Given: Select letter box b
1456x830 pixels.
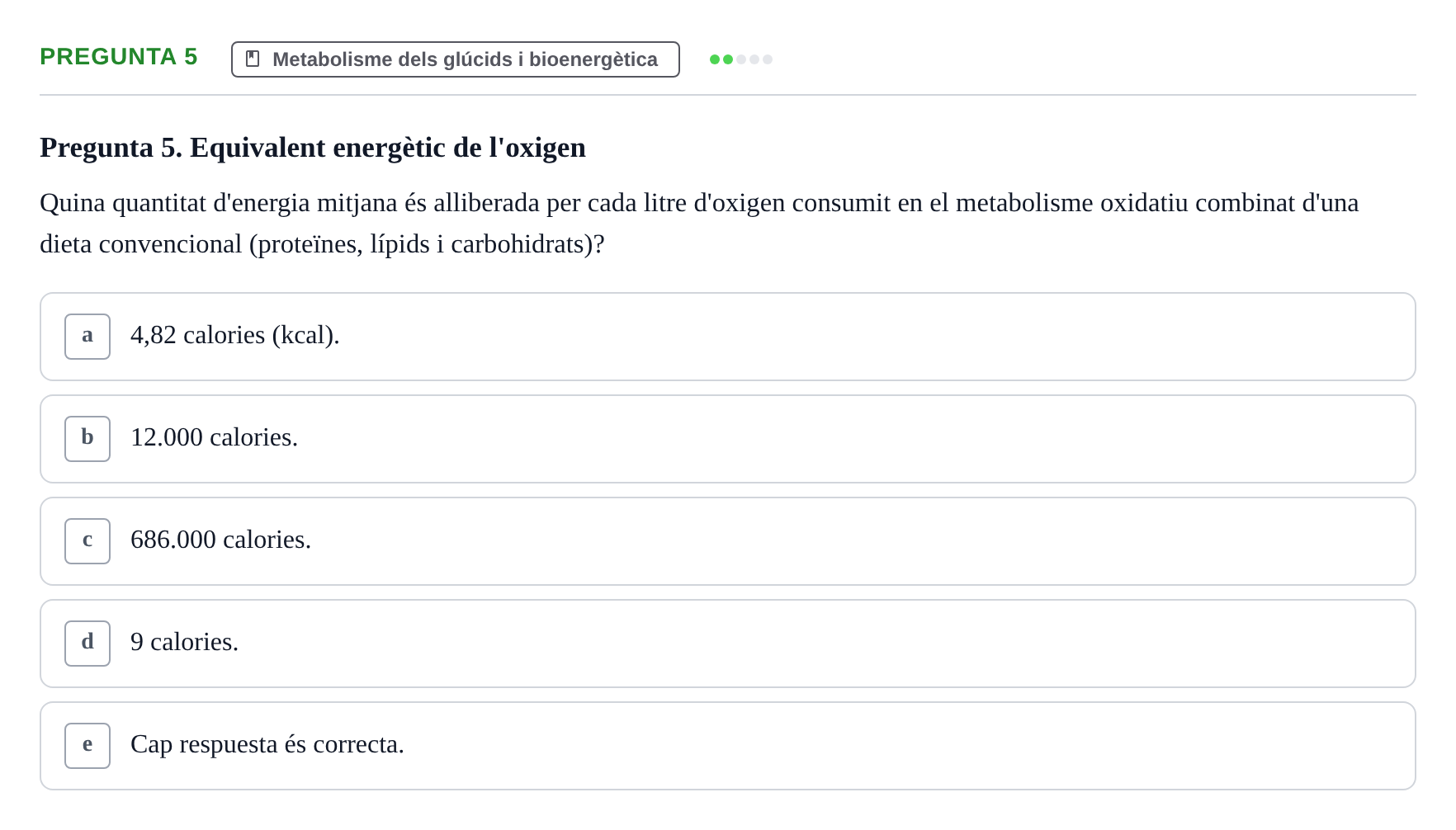Looking at the screenshot, I should (x=87, y=439).
